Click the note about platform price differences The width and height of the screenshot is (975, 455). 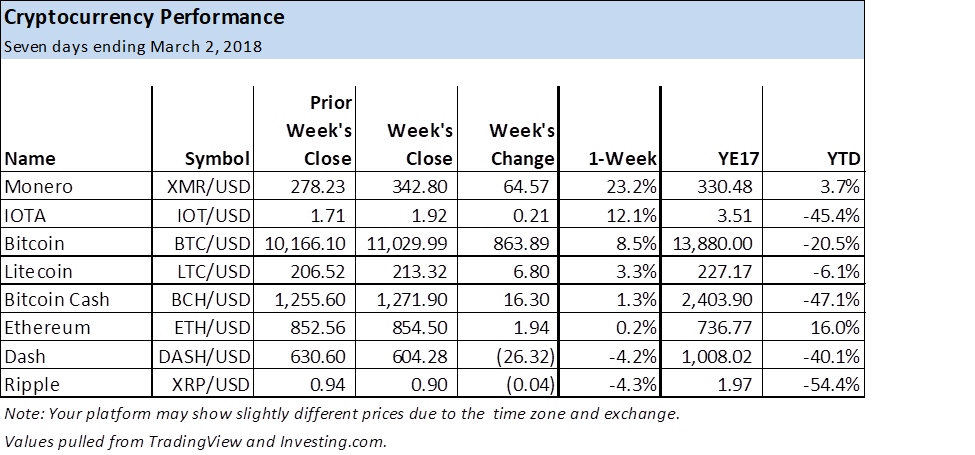click(340, 413)
